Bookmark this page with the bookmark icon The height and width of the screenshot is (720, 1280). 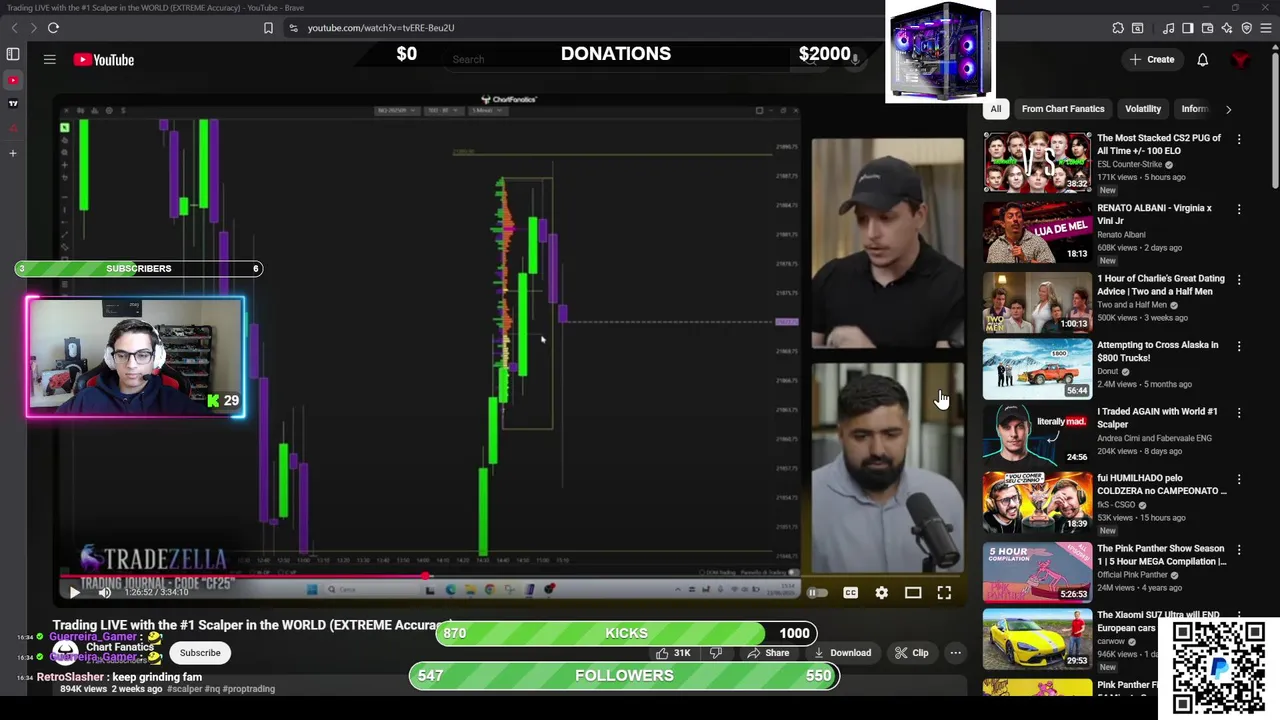268,28
